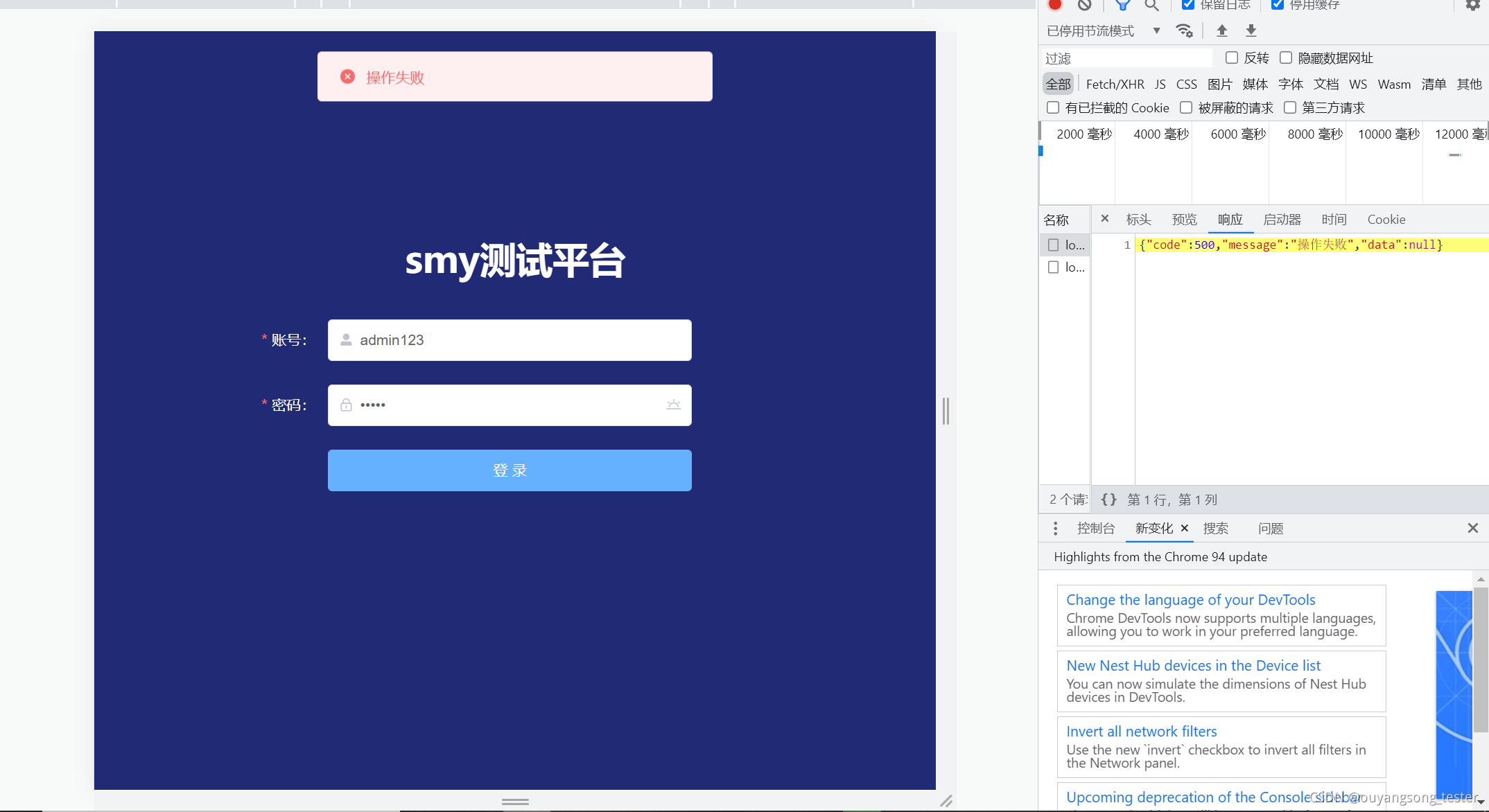
Task: Click the clear network log icon
Action: pos(1085,5)
